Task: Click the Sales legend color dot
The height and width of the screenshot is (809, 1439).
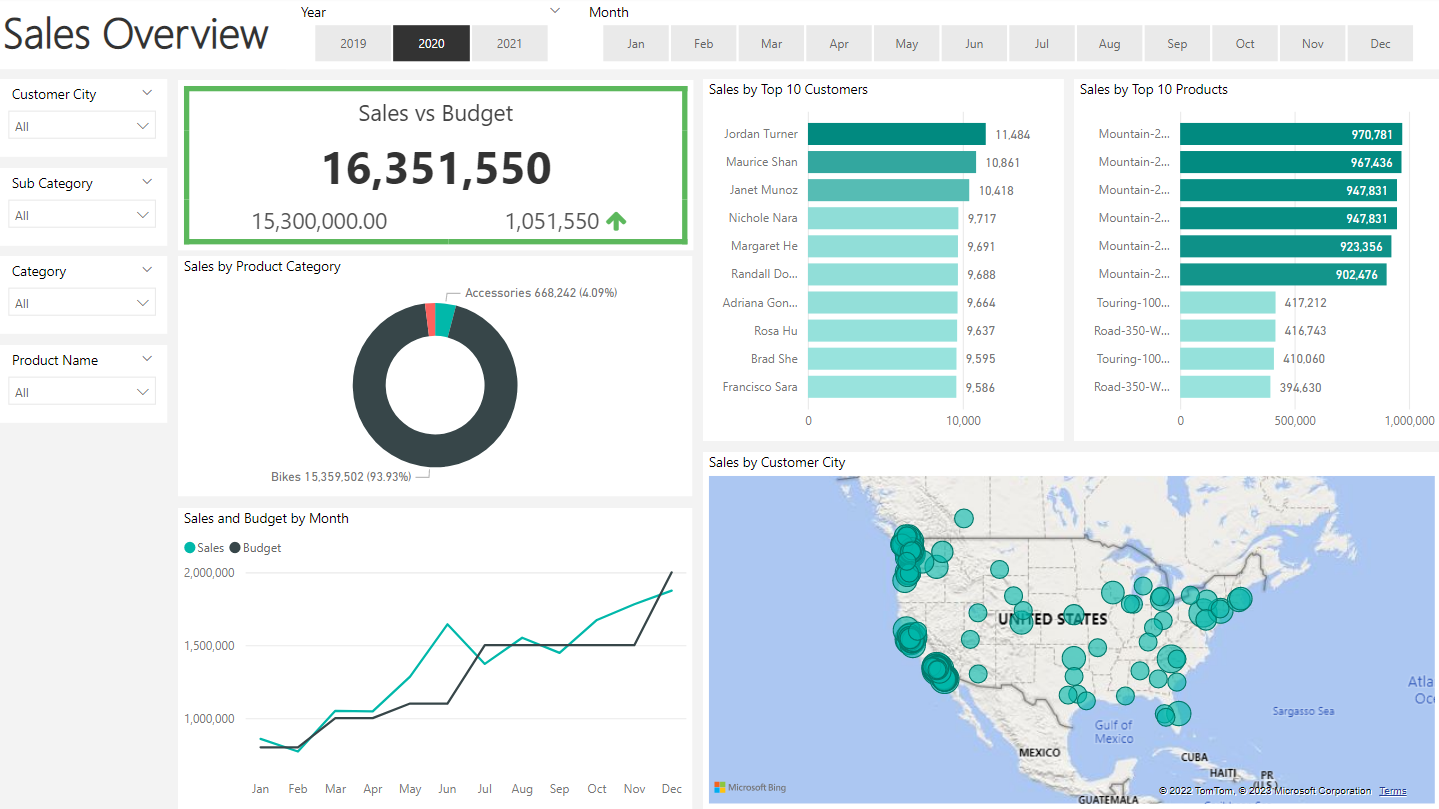Action: (188, 548)
